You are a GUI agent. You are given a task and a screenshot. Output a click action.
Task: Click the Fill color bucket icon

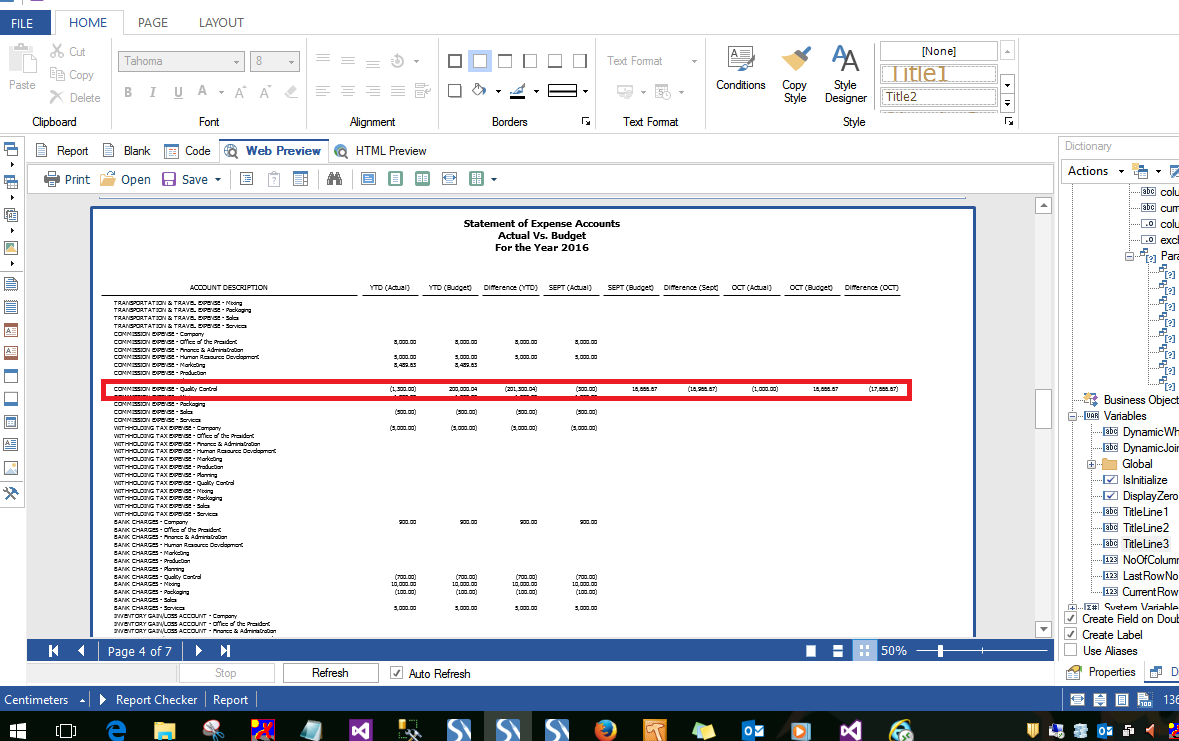point(479,91)
